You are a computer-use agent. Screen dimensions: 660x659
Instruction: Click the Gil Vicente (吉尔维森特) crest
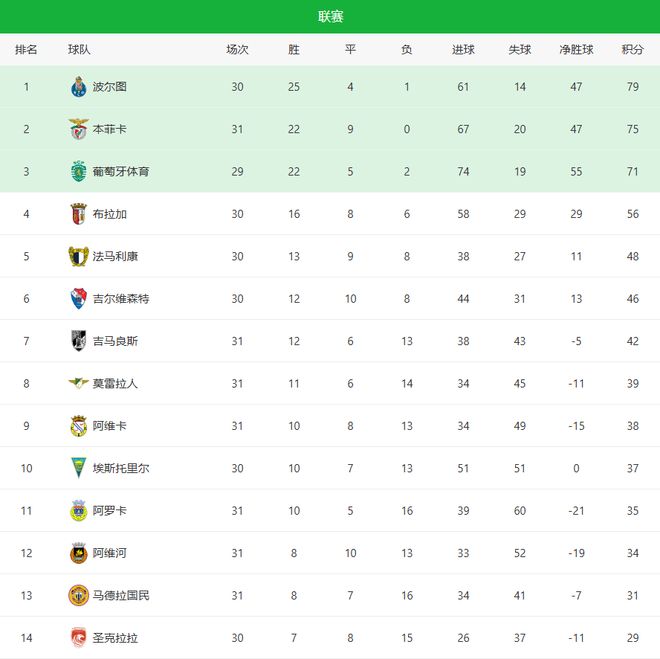(78, 298)
